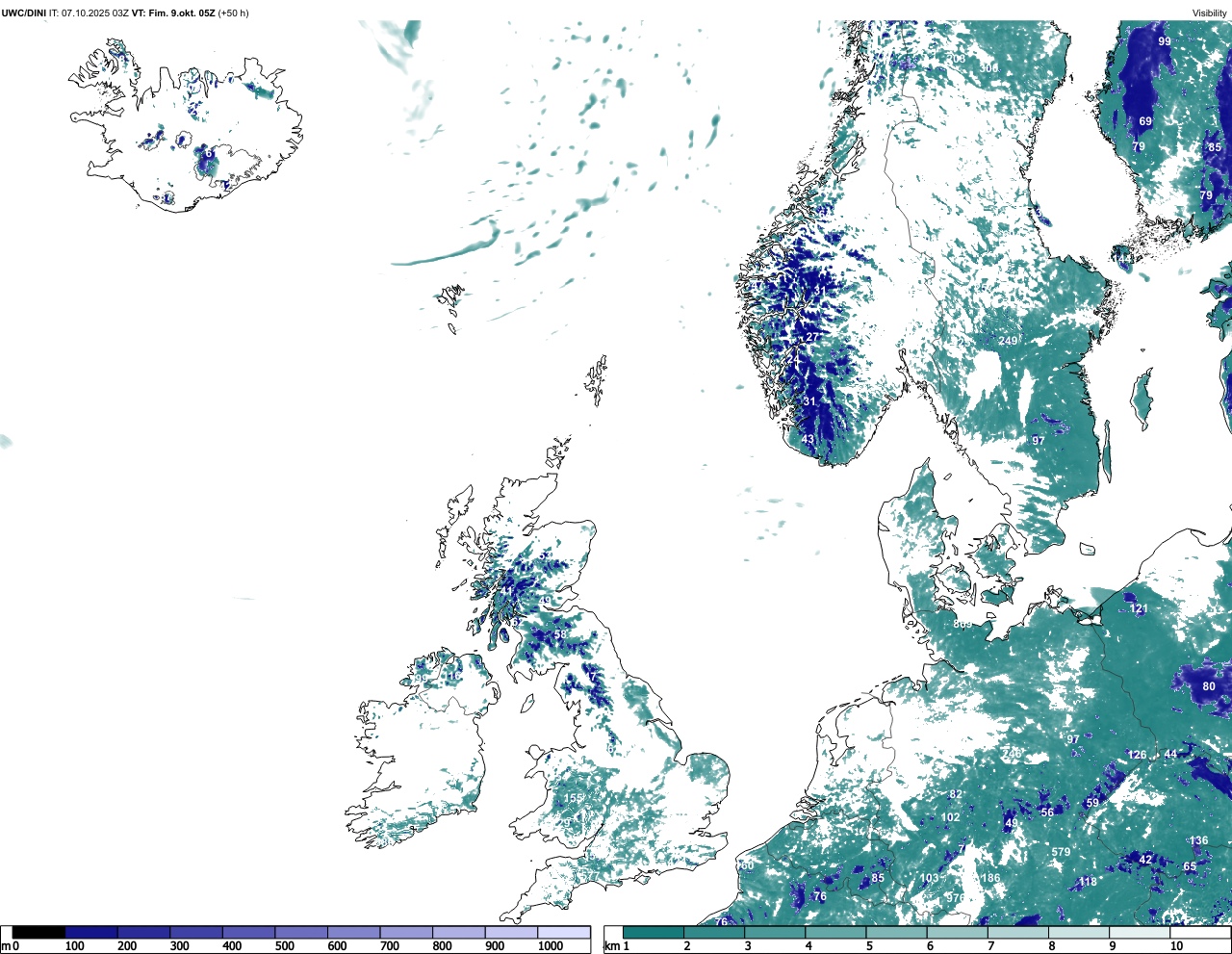Click the 500–600 m purple legend swatch
Image resolution: width=1232 pixels, height=954 pixels.
coord(300,932)
